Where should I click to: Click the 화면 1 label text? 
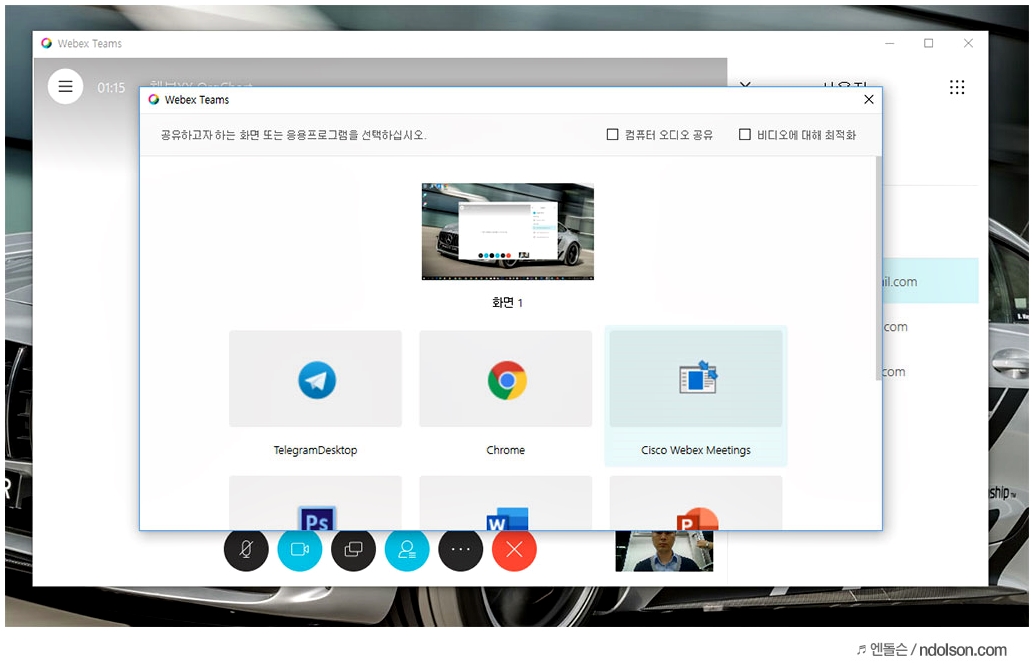[x=507, y=303]
